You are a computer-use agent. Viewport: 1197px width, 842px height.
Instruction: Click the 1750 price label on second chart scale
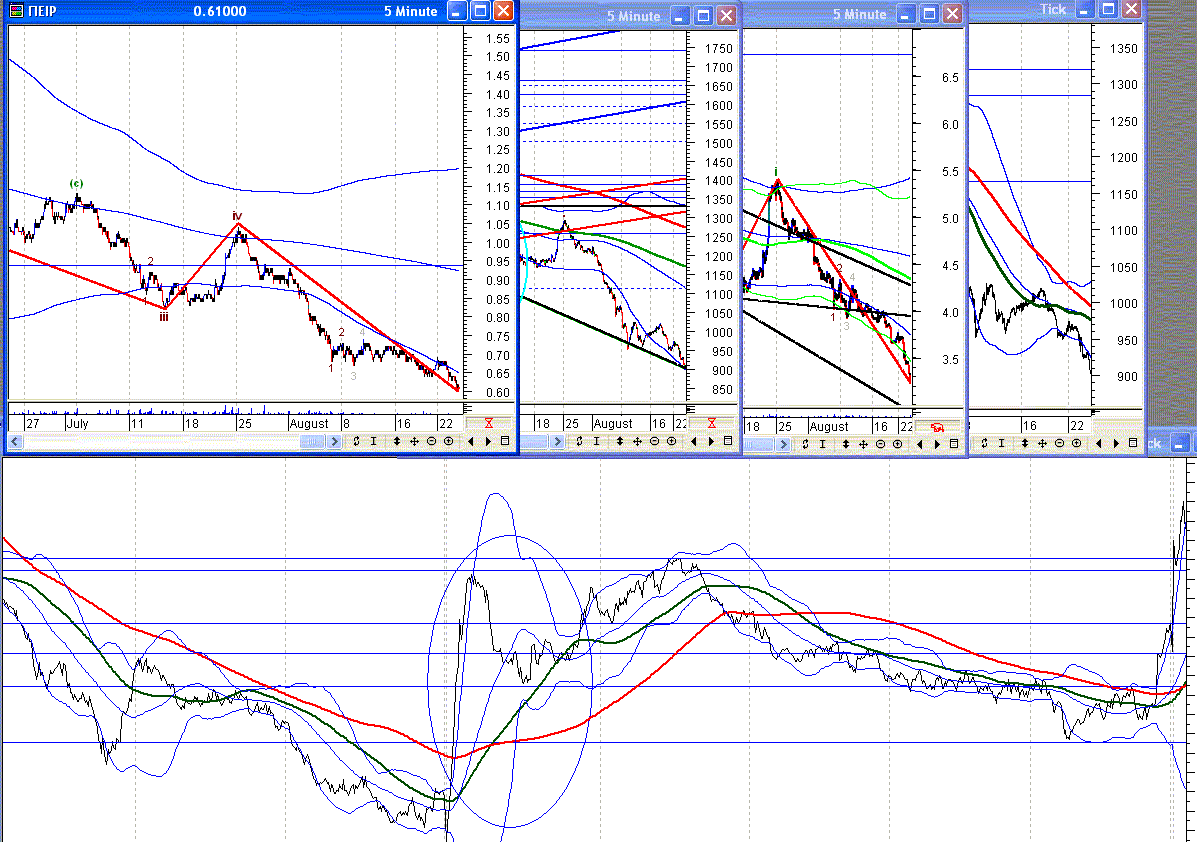[718, 48]
